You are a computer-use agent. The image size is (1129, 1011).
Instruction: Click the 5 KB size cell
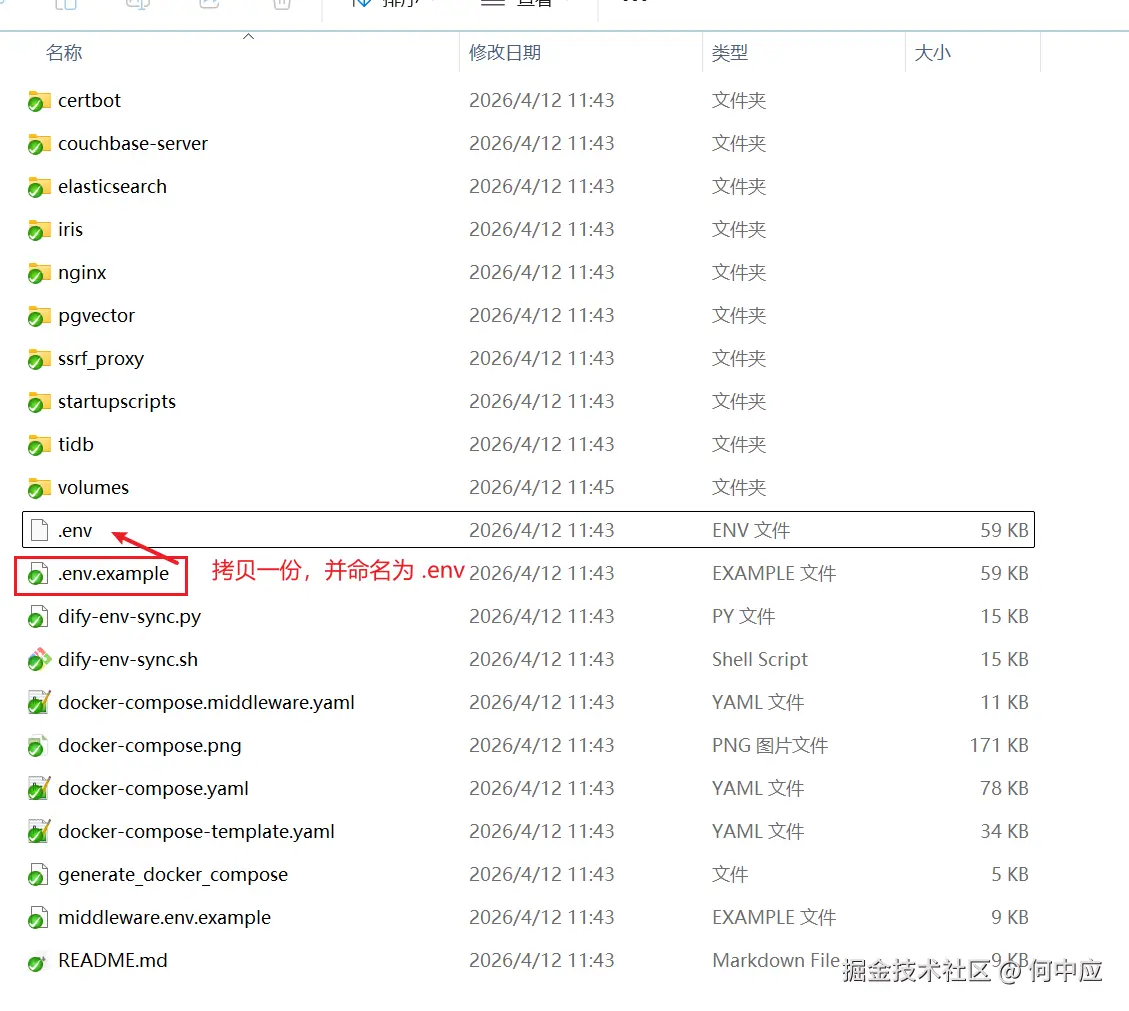pos(1009,874)
